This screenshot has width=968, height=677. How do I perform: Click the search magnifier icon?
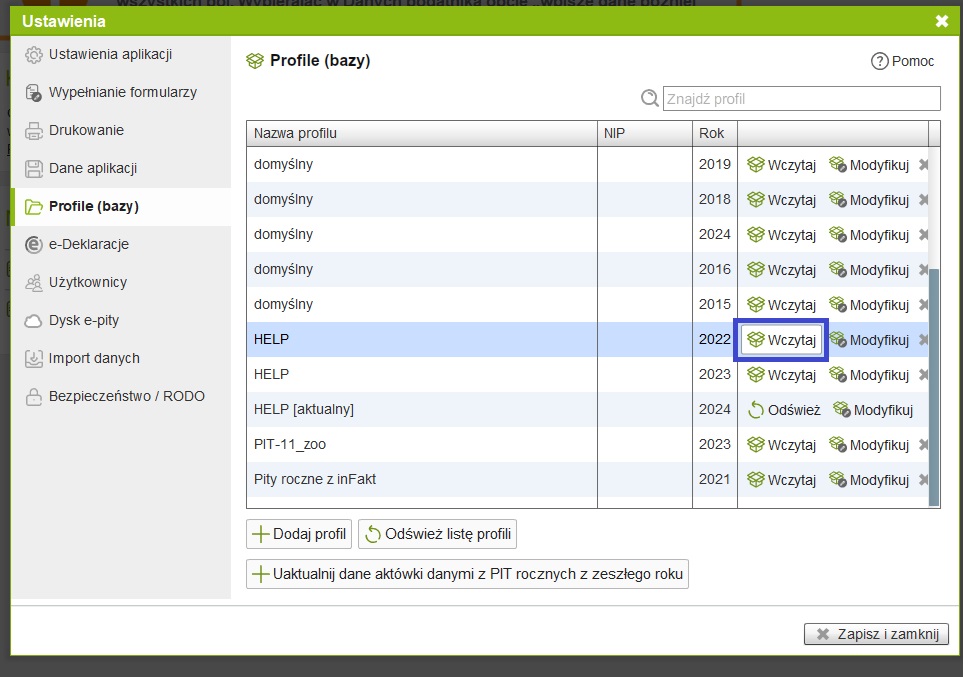[650, 98]
